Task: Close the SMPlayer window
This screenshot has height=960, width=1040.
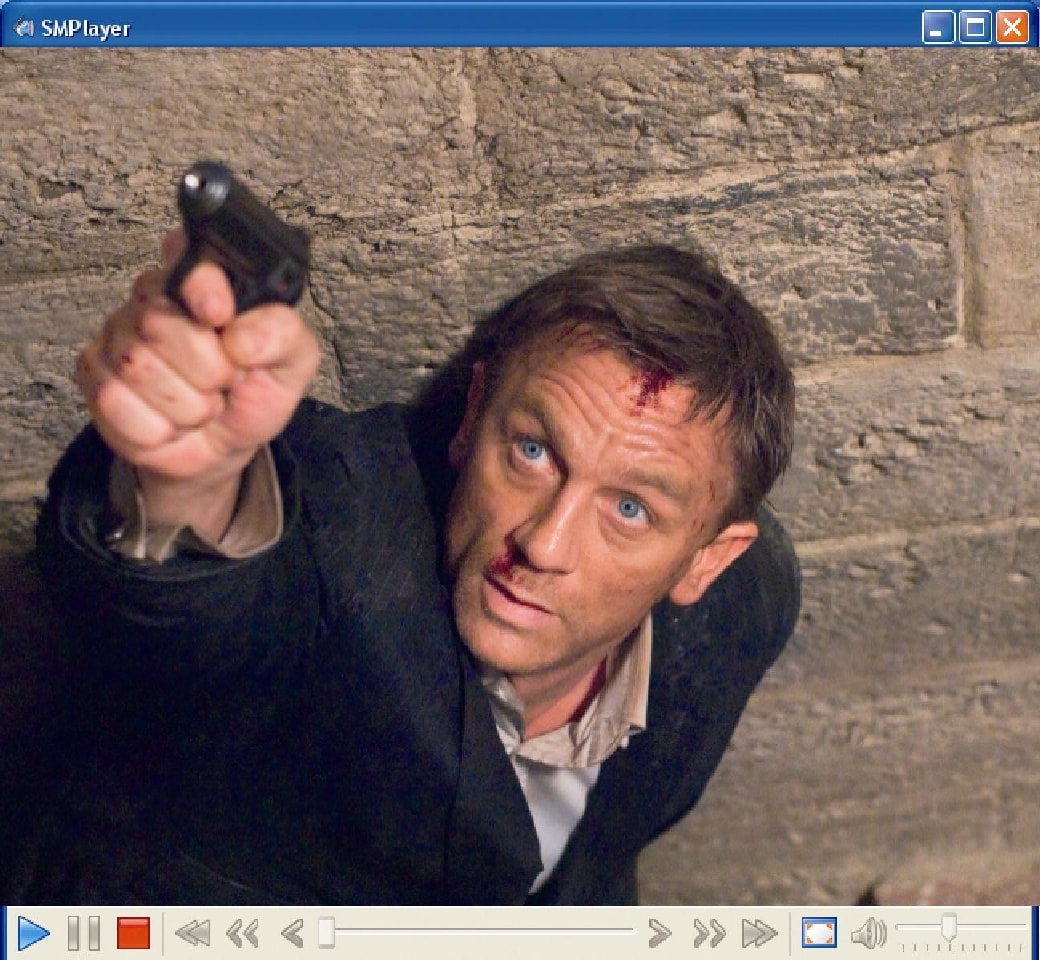Action: point(1012,28)
